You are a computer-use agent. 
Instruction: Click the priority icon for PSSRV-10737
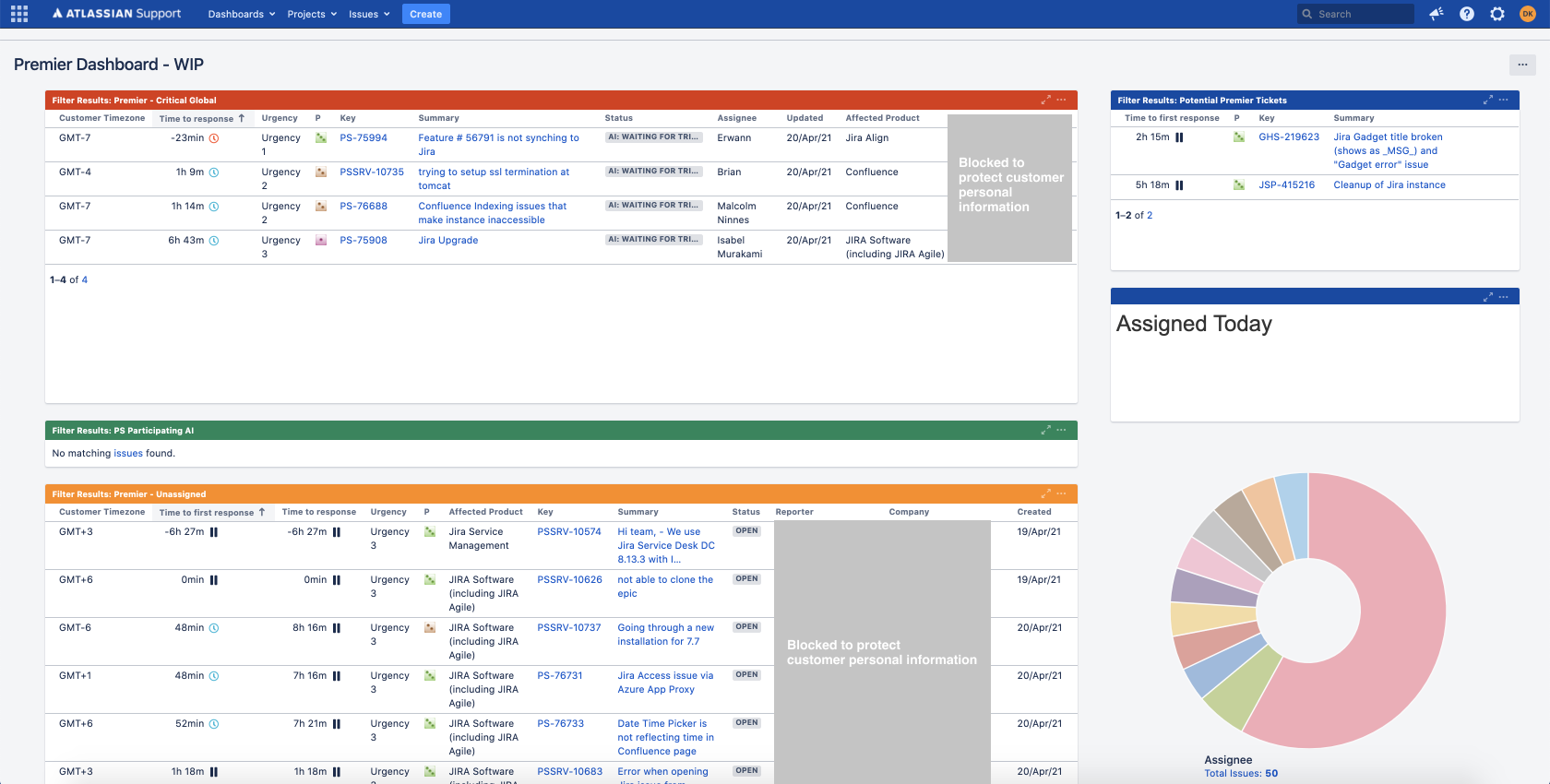click(430, 628)
